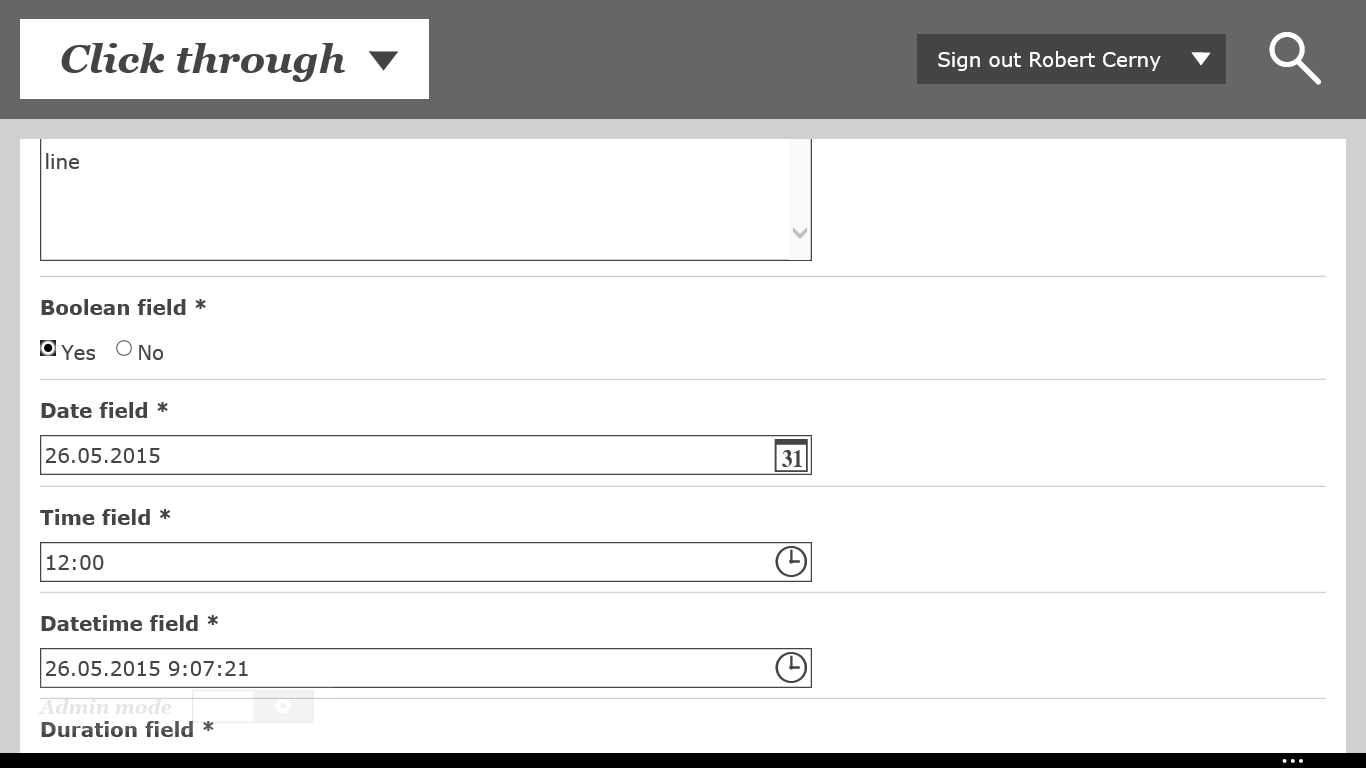Viewport: 1366px width, 768px height.
Task: Focus the Date field text input
Action: 400,456
